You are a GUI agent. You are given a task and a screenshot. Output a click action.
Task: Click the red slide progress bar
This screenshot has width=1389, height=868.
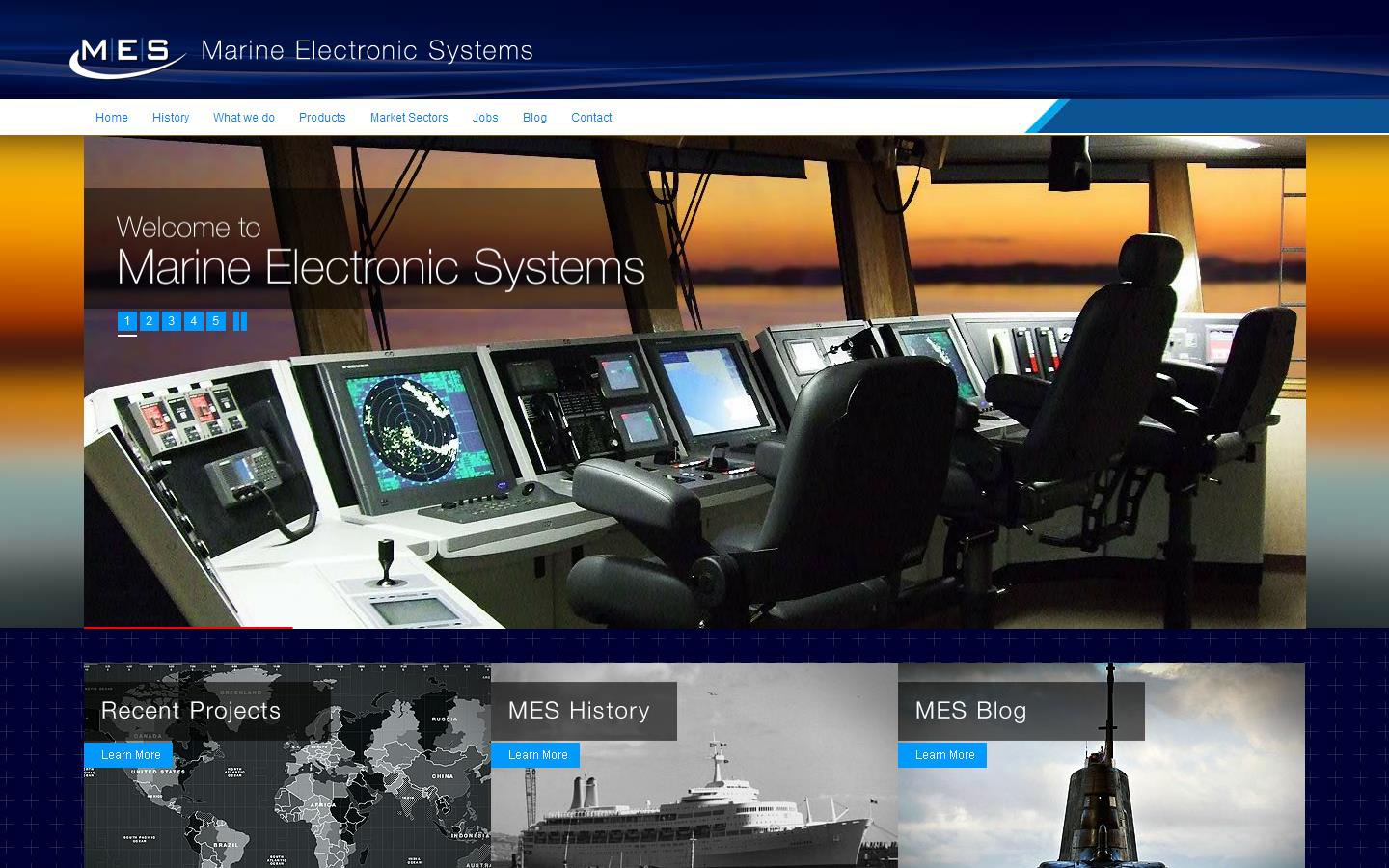pos(188,626)
